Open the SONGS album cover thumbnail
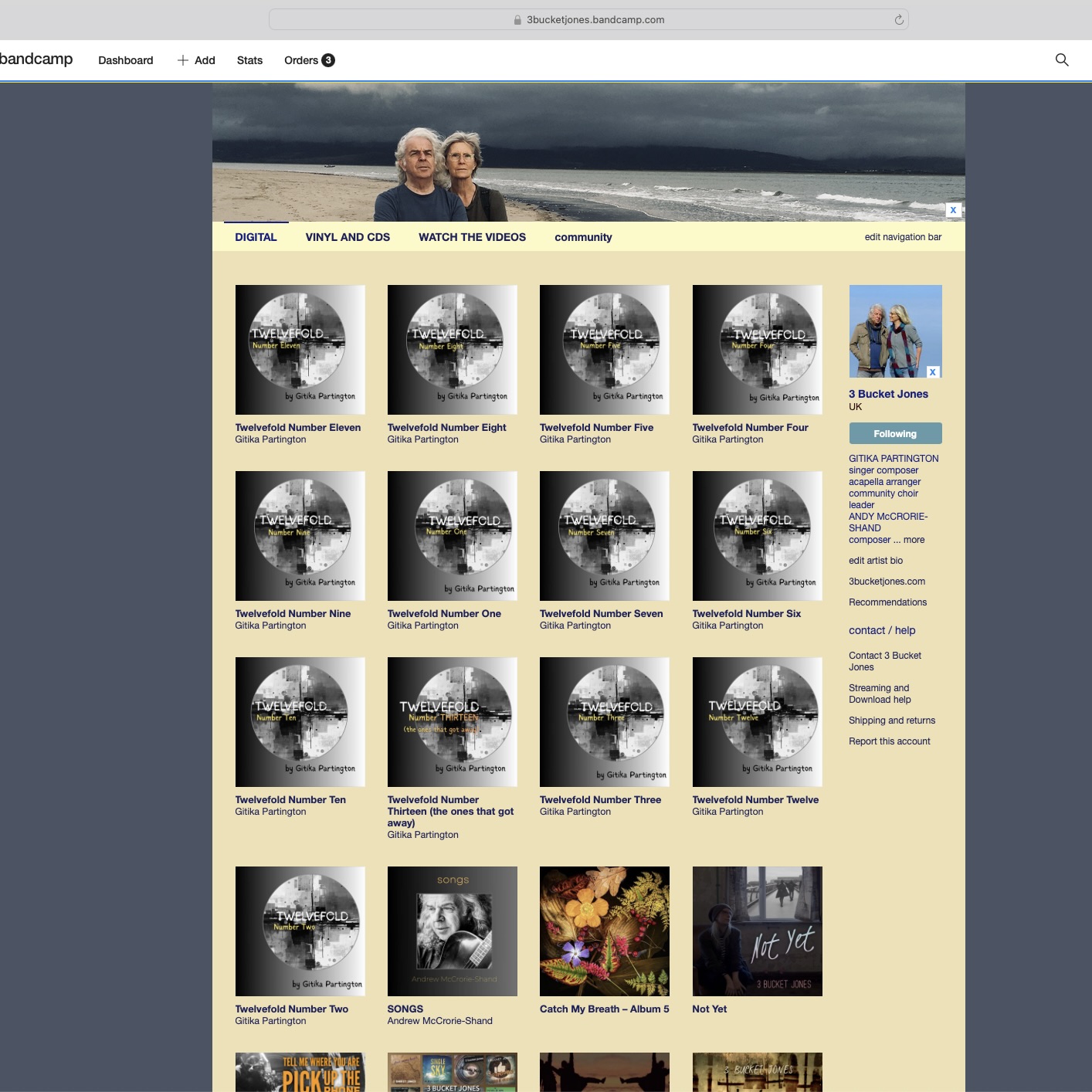 [452, 931]
